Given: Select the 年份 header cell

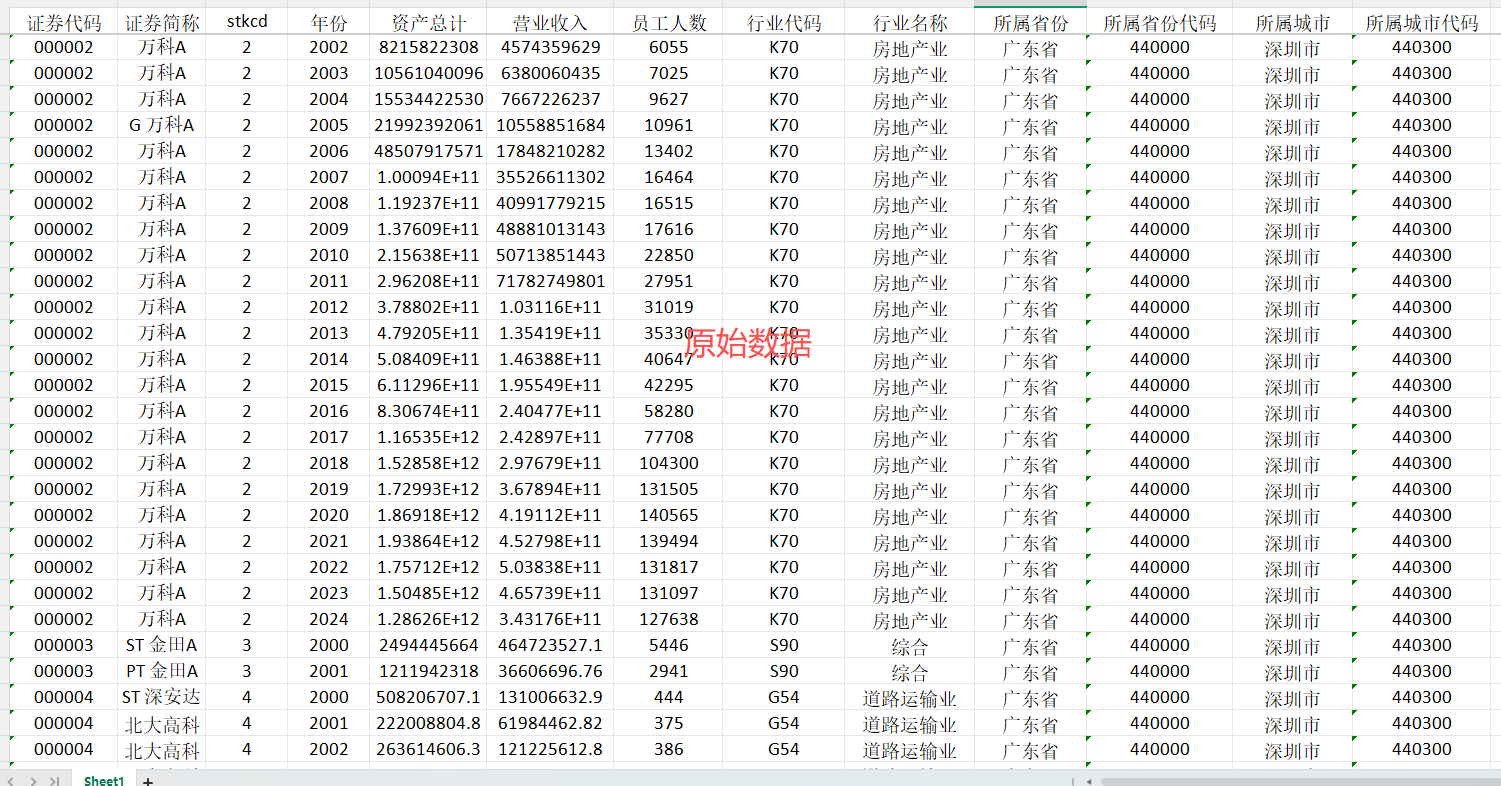Looking at the screenshot, I should 329,22.
